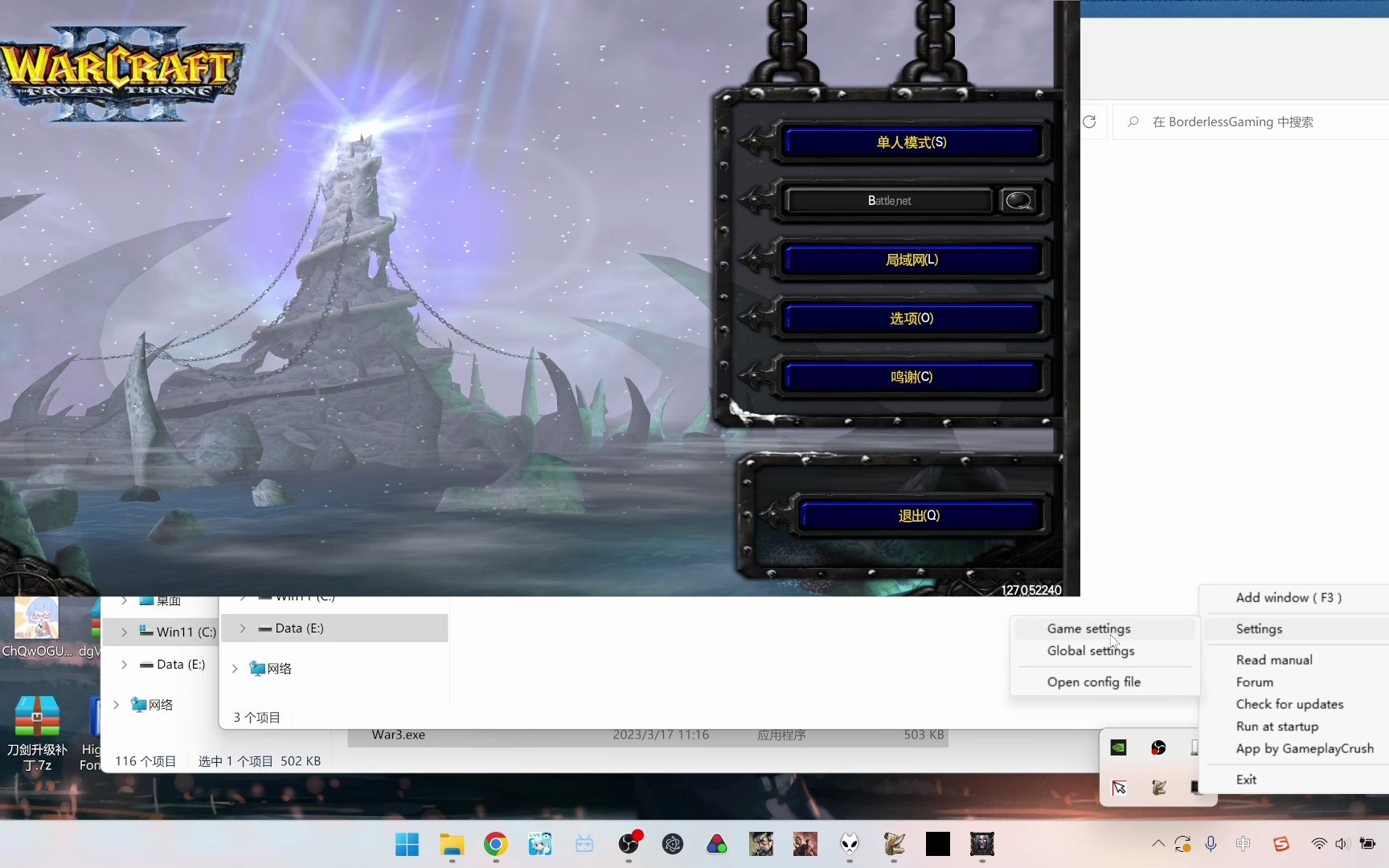Image resolution: width=1389 pixels, height=868 pixels.
Task: Select the ChQwOGU... desktop image file
Action: [37, 627]
